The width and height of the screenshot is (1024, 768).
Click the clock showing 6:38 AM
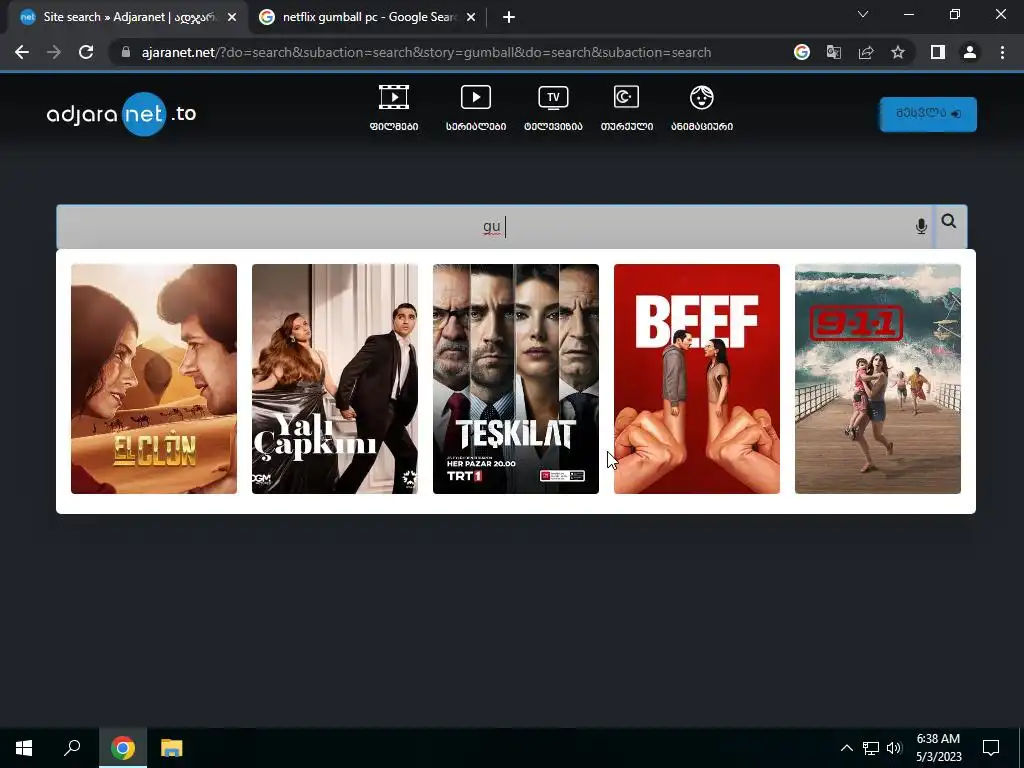click(x=938, y=739)
